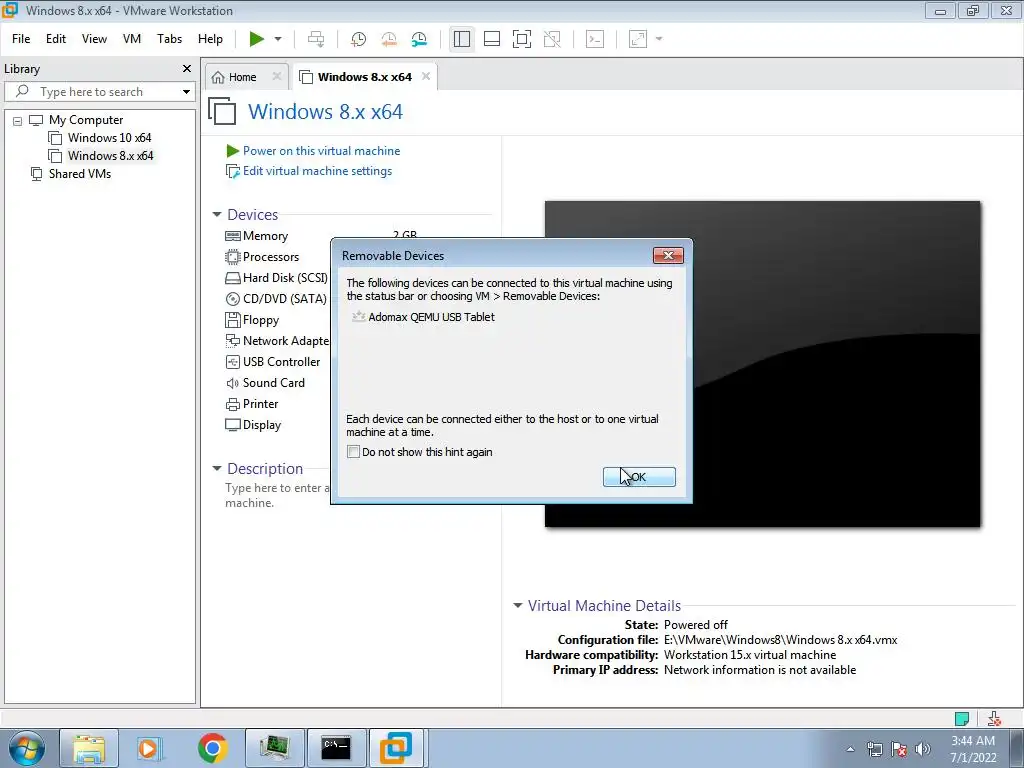This screenshot has height=768, width=1024.
Task: Open the File menu
Action: click(21, 39)
